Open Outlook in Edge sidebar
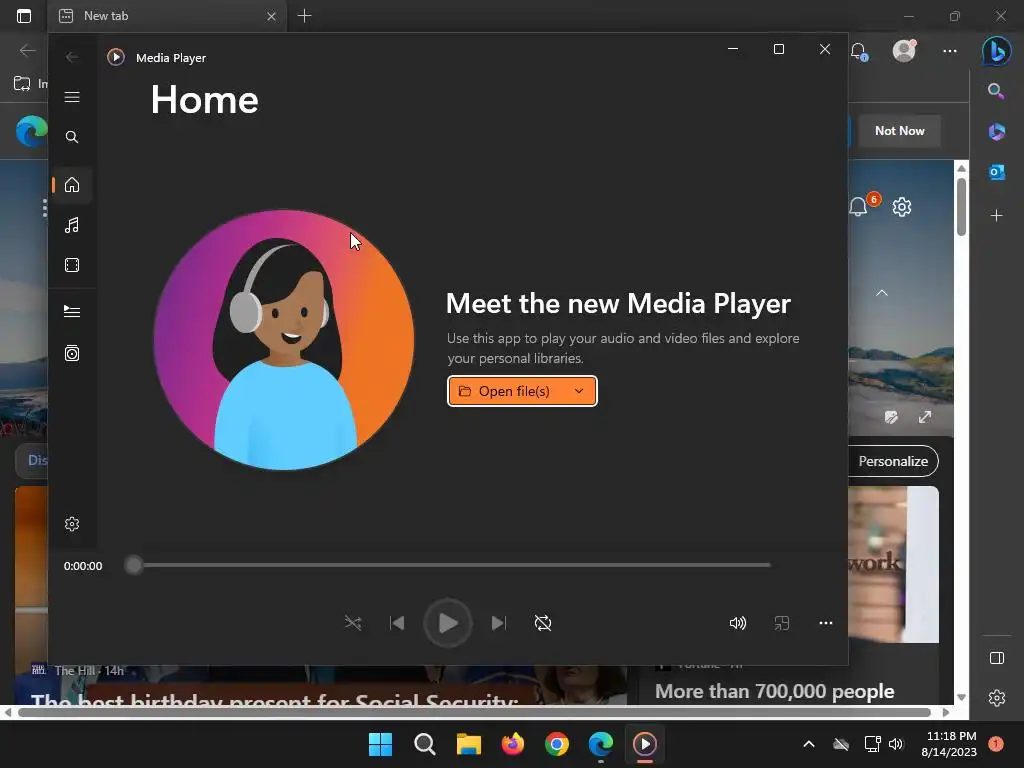The image size is (1024, 768). (x=997, y=172)
